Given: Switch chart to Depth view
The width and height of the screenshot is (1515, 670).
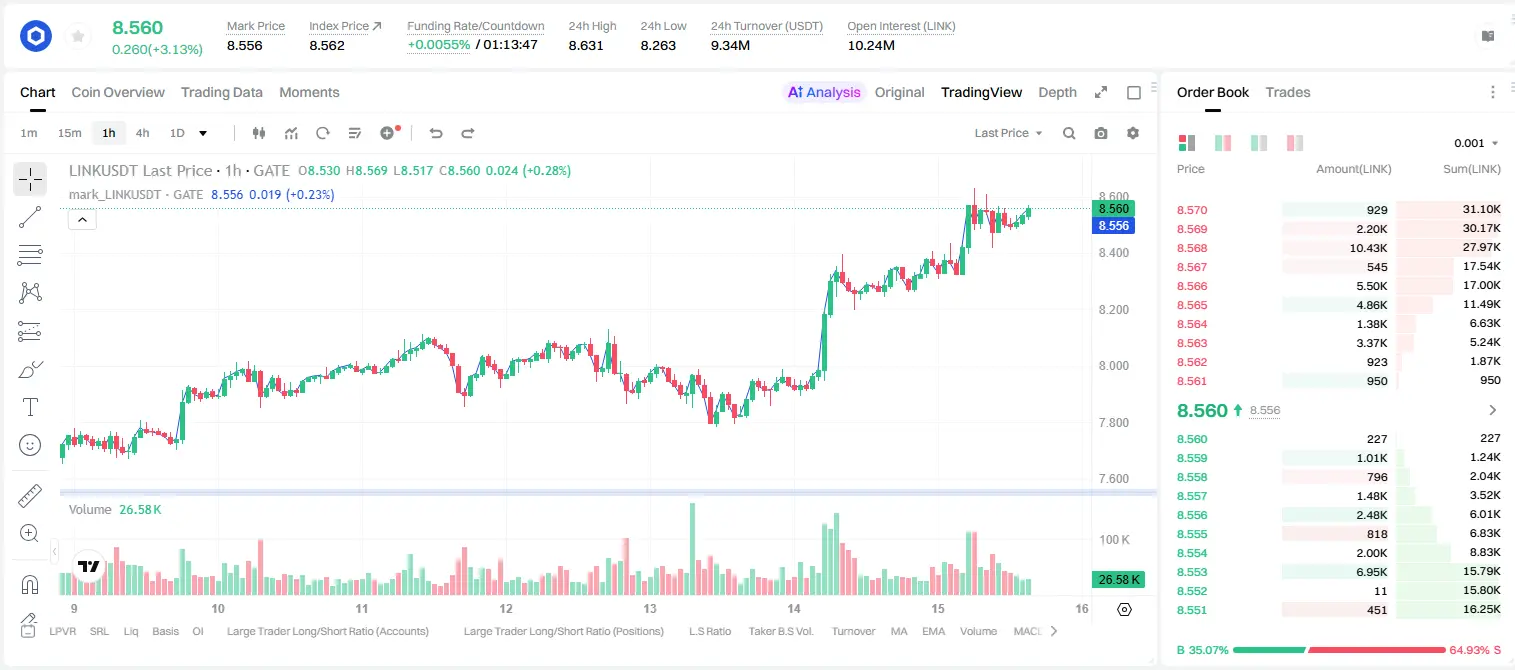Looking at the screenshot, I should (x=1057, y=92).
